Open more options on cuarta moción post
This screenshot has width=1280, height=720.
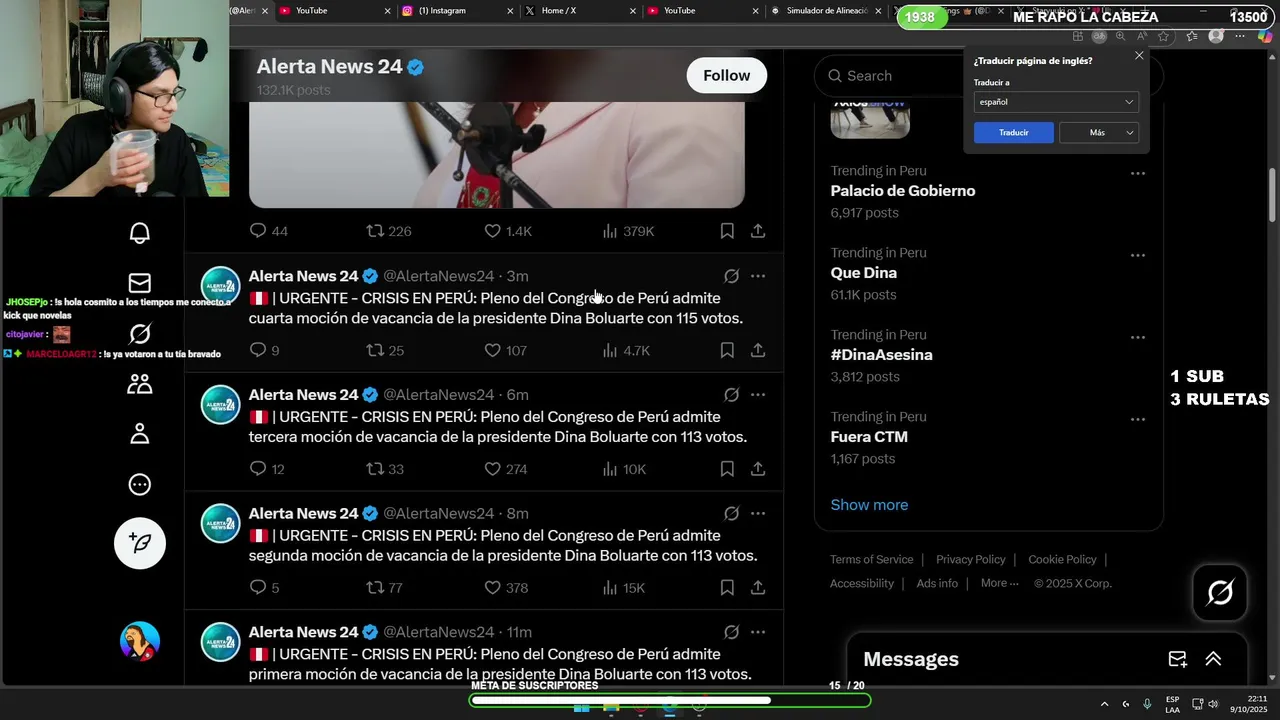coord(758,276)
